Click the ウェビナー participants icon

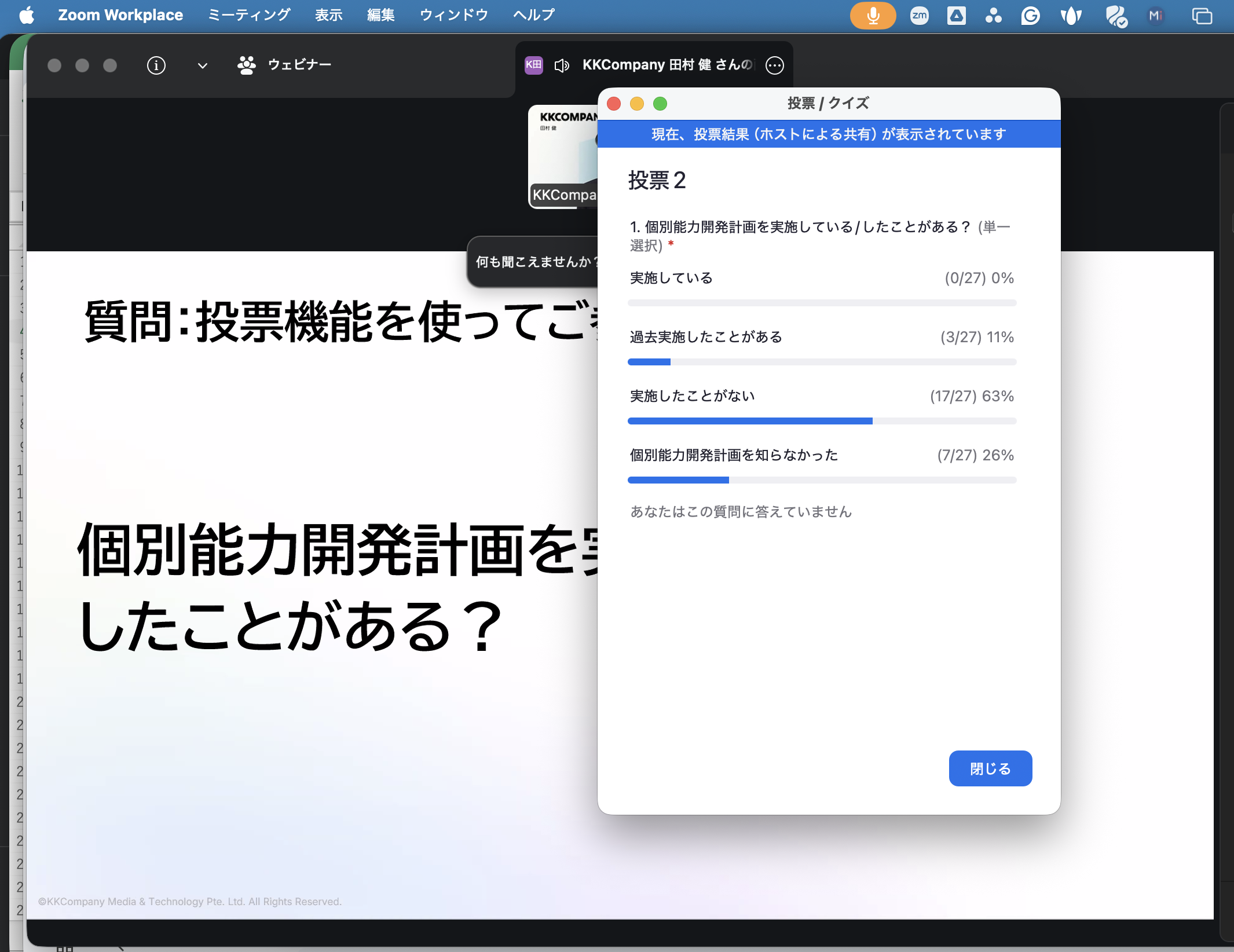coord(247,65)
